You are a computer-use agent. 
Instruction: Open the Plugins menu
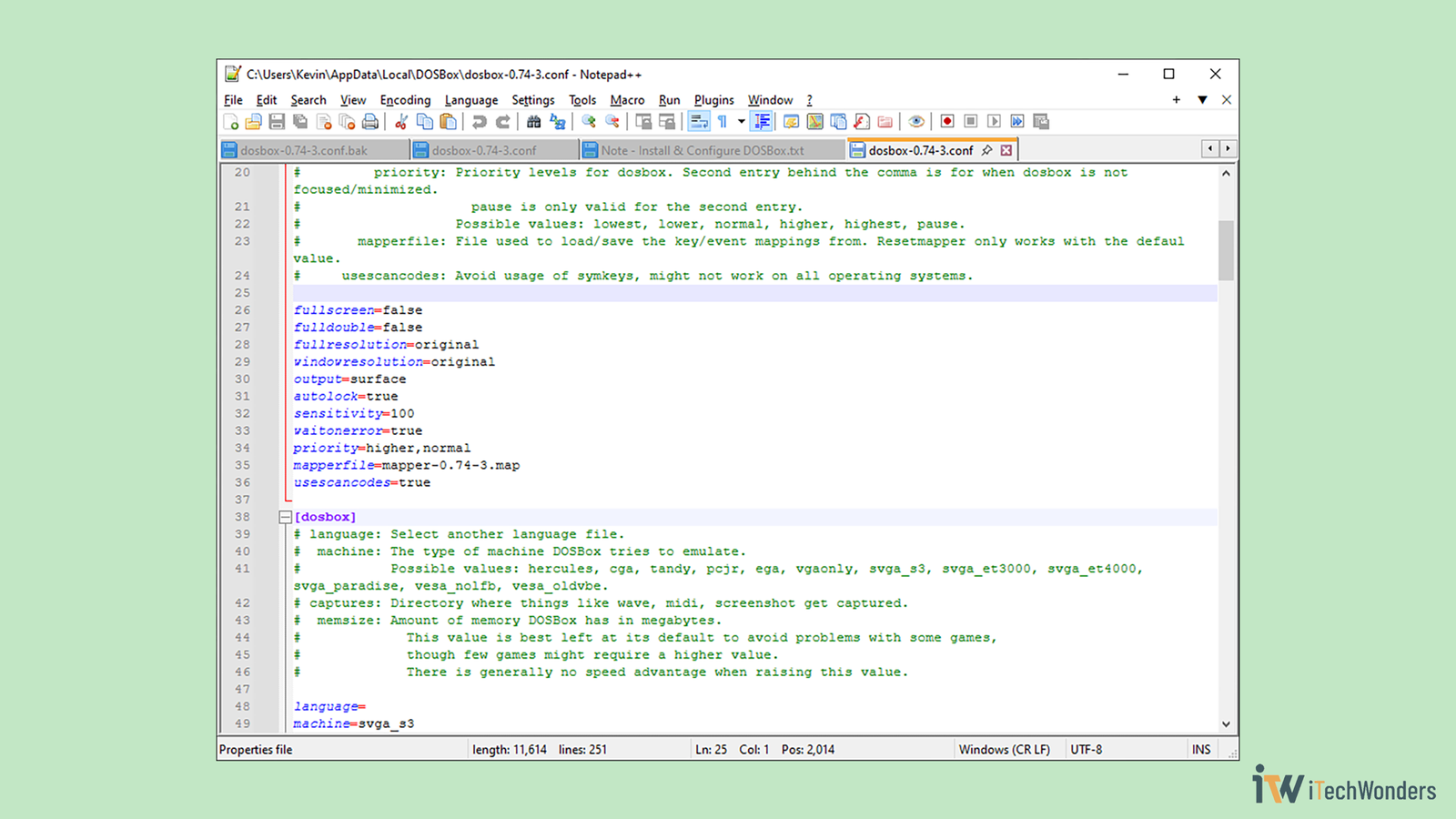(x=713, y=100)
